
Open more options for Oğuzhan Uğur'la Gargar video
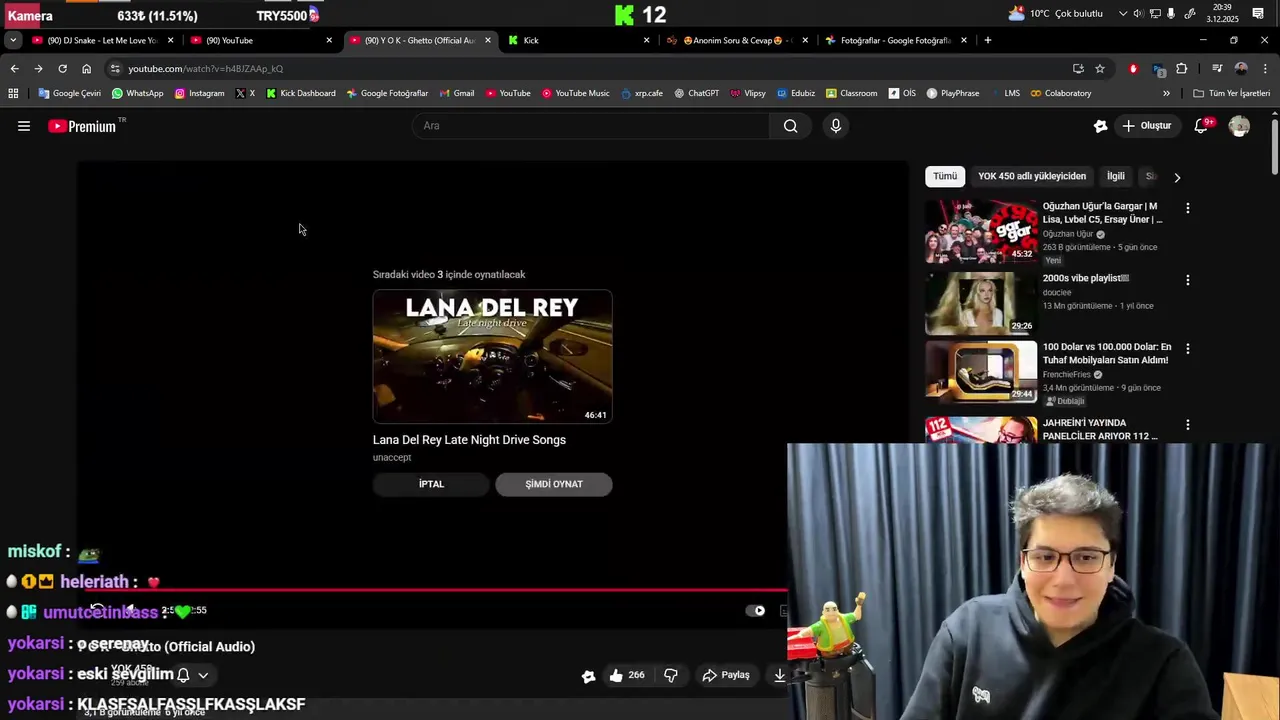(x=1188, y=208)
